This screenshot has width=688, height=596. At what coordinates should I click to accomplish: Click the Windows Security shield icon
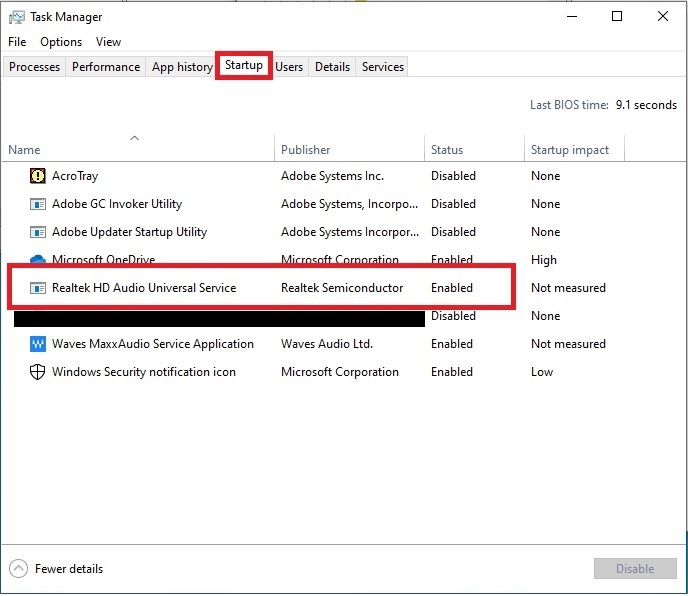coord(38,372)
